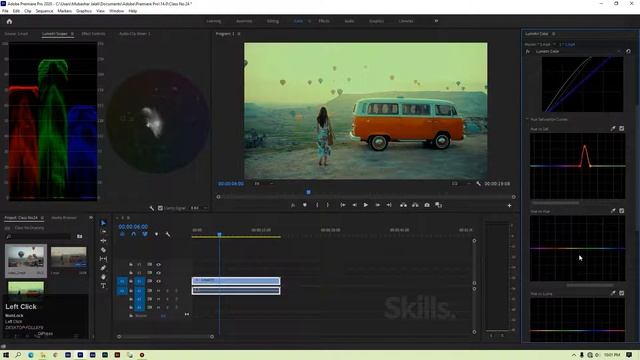
Task: Open Program monitor settings wrench
Action: (x=478, y=184)
